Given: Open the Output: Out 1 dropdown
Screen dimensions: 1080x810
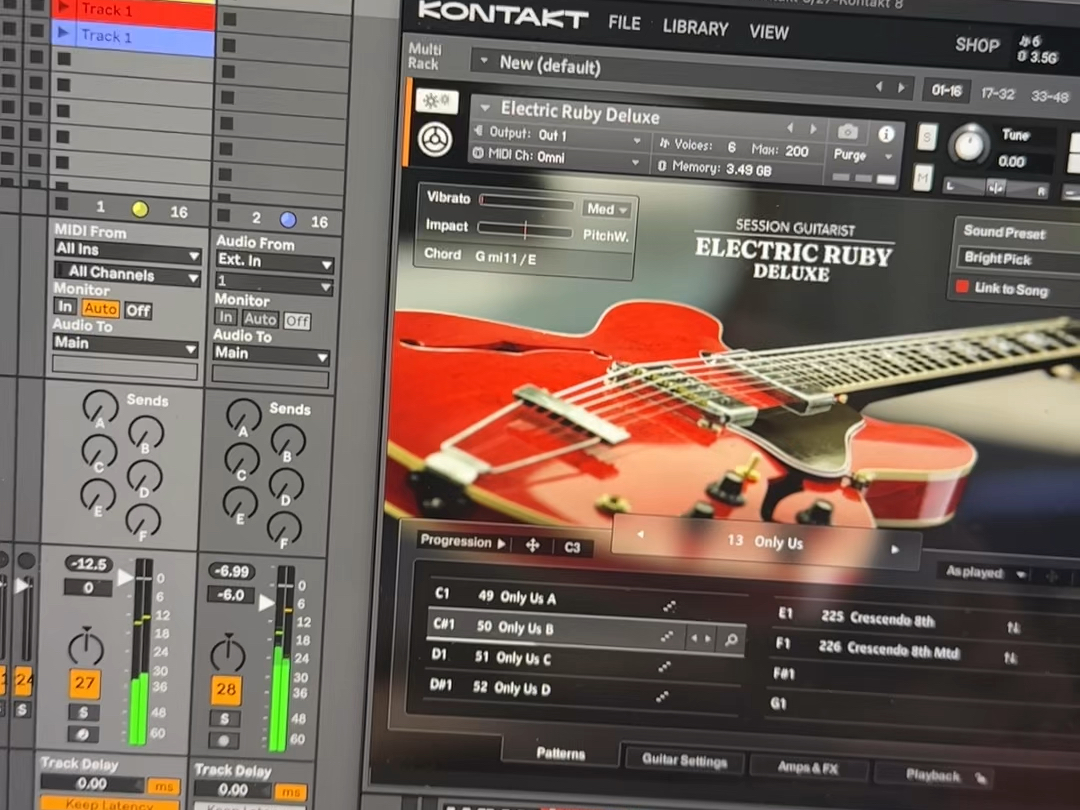Looking at the screenshot, I should tap(559, 135).
